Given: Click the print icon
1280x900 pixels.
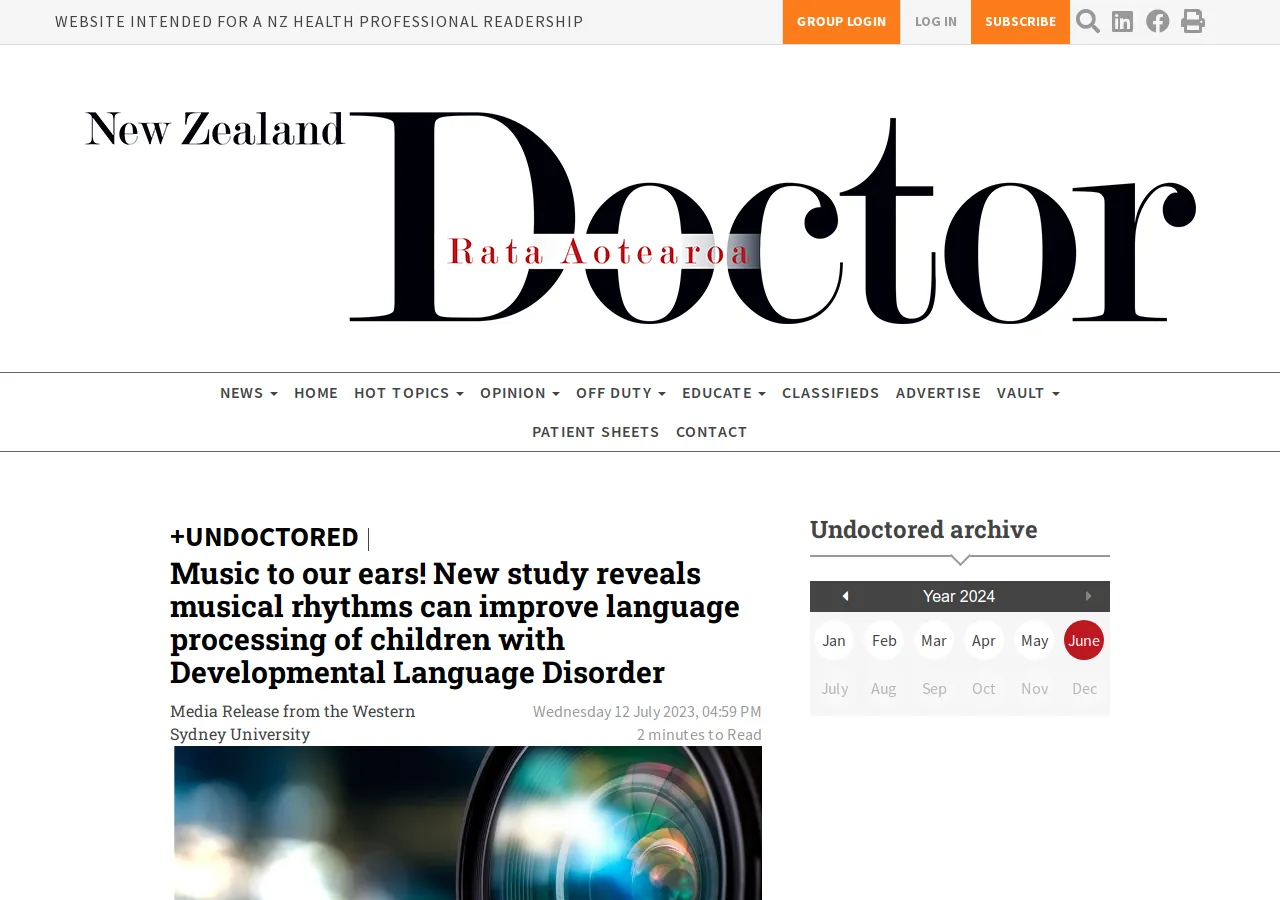Looking at the screenshot, I should 1192,21.
